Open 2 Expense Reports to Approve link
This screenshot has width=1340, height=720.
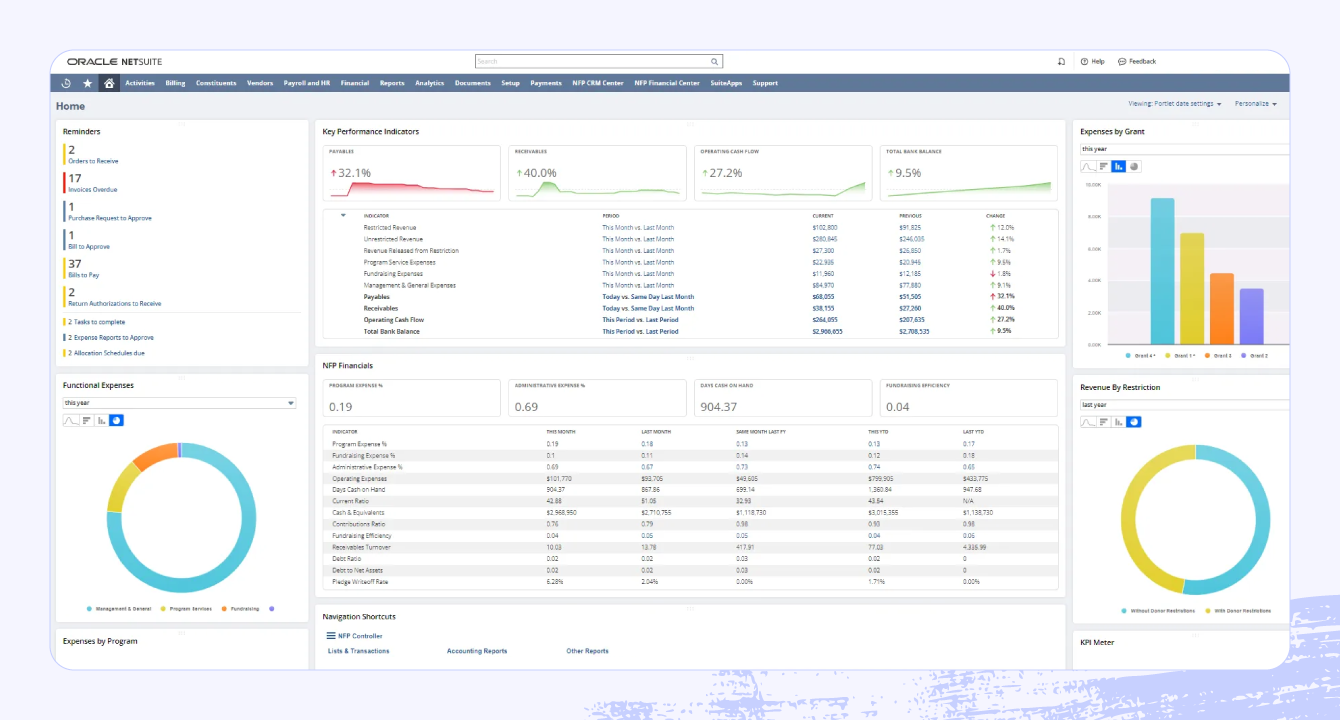click(111, 337)
